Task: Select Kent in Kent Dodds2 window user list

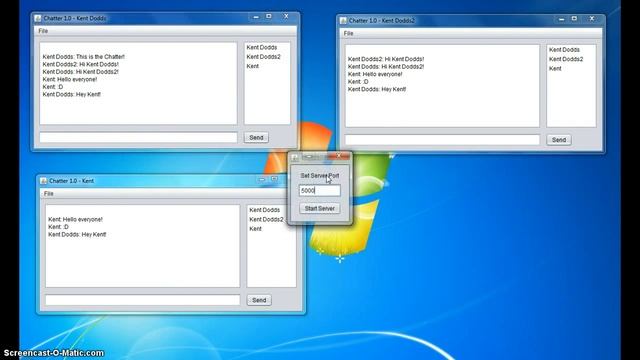Action: pos(555,69)
